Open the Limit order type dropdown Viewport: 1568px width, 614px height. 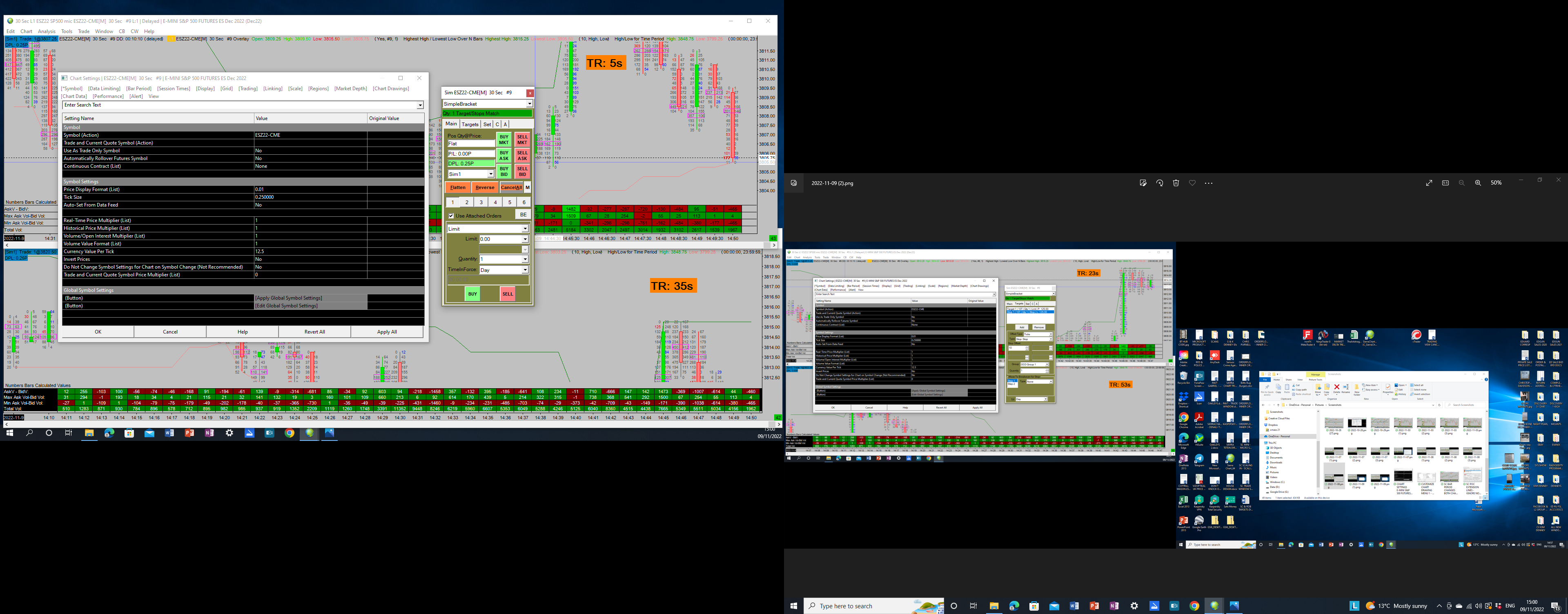525,229
